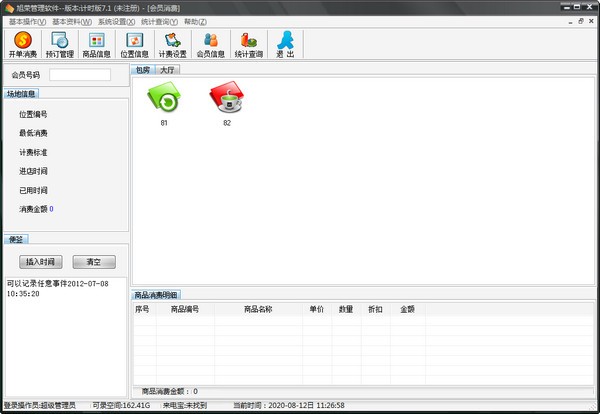Click the 位置编号 label
This screenshot has height=414, width=600.
pos(33,114)
